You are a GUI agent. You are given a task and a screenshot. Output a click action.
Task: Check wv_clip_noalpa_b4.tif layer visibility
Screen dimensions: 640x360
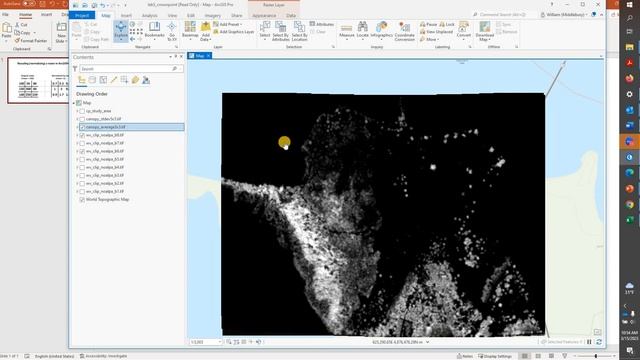82,167
